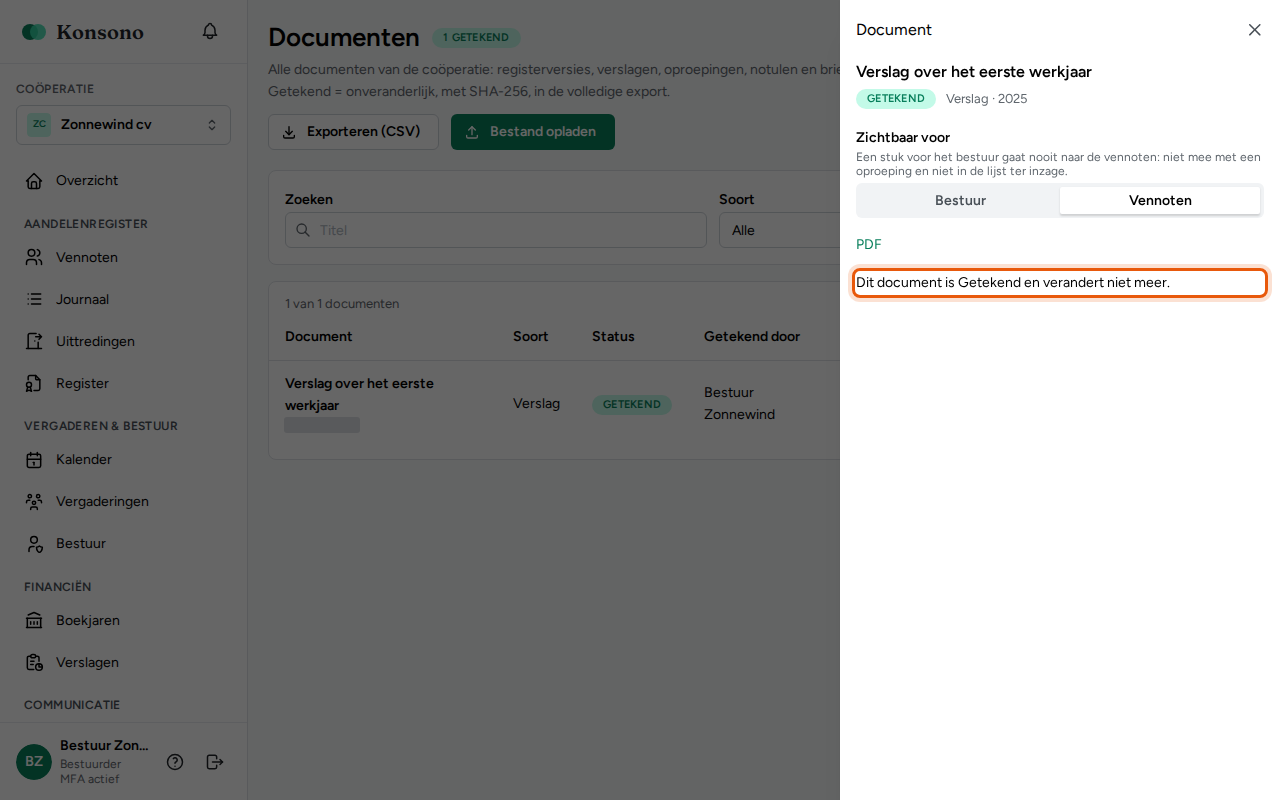Click '1 van 1 documenten' count text
Screen dimensions: 1280x800
tap(342, 304)
